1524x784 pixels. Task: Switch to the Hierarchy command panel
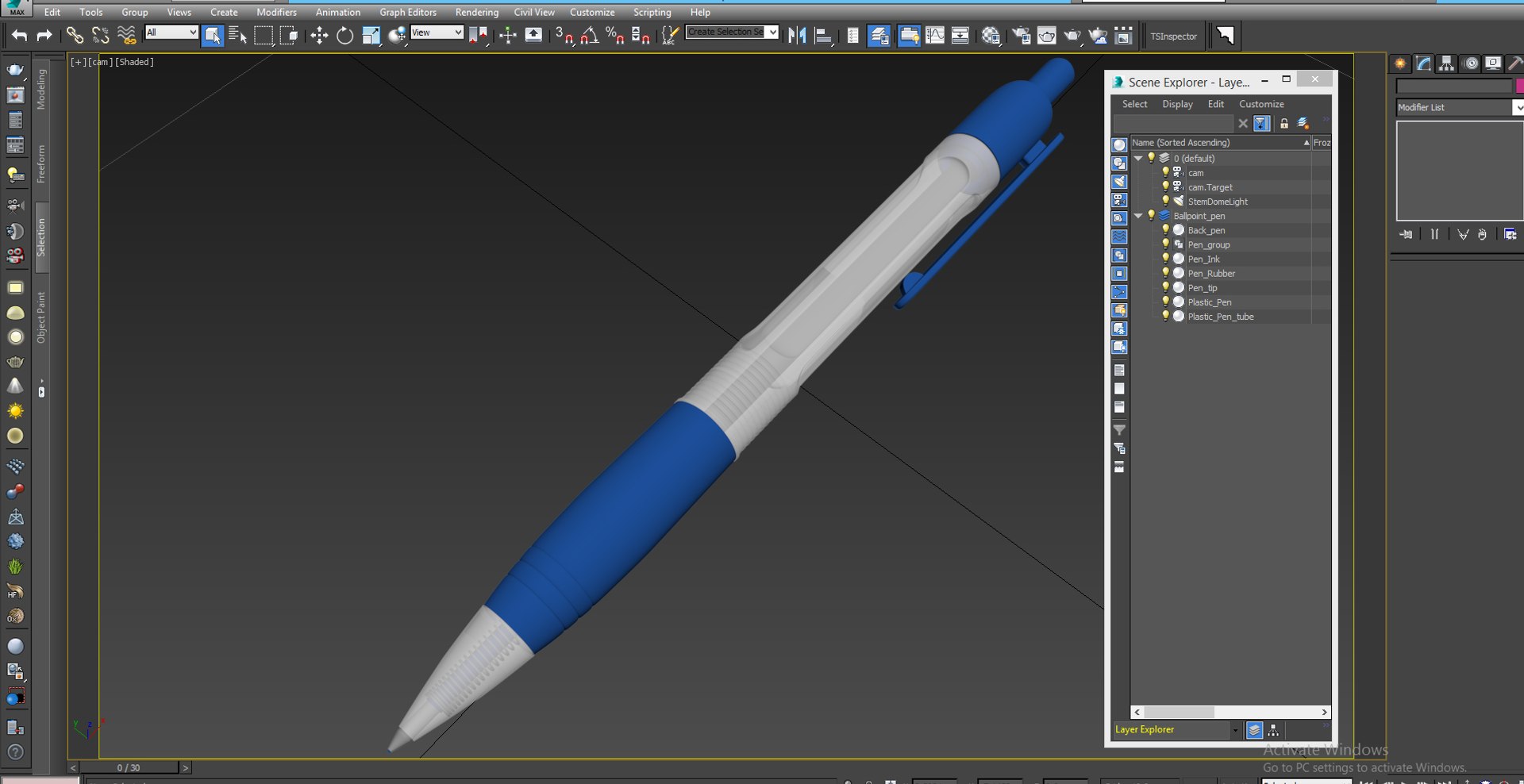coord(1447,63)
